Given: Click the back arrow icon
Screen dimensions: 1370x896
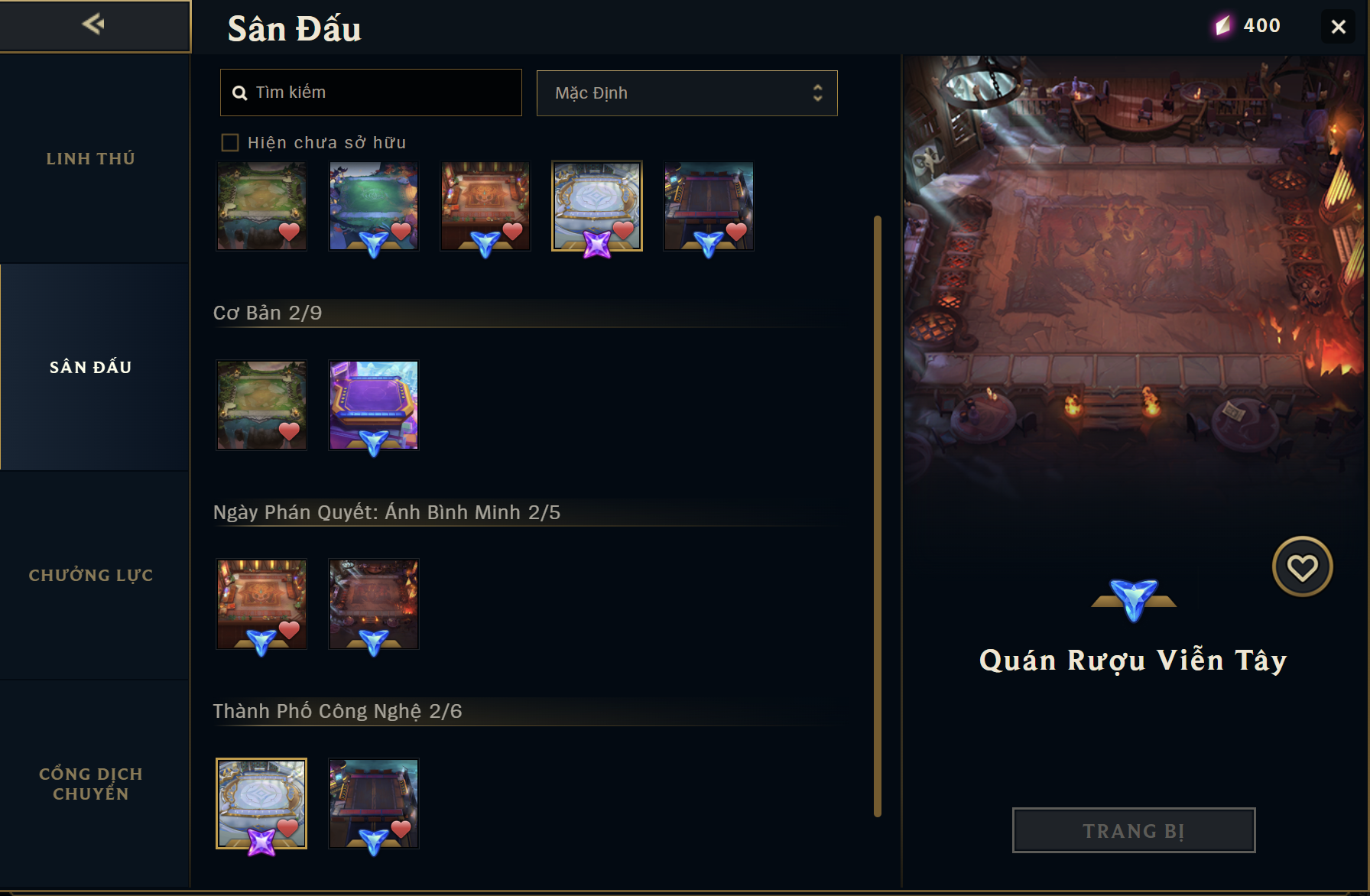Looking at the screenshot, I should pos(93,24).
